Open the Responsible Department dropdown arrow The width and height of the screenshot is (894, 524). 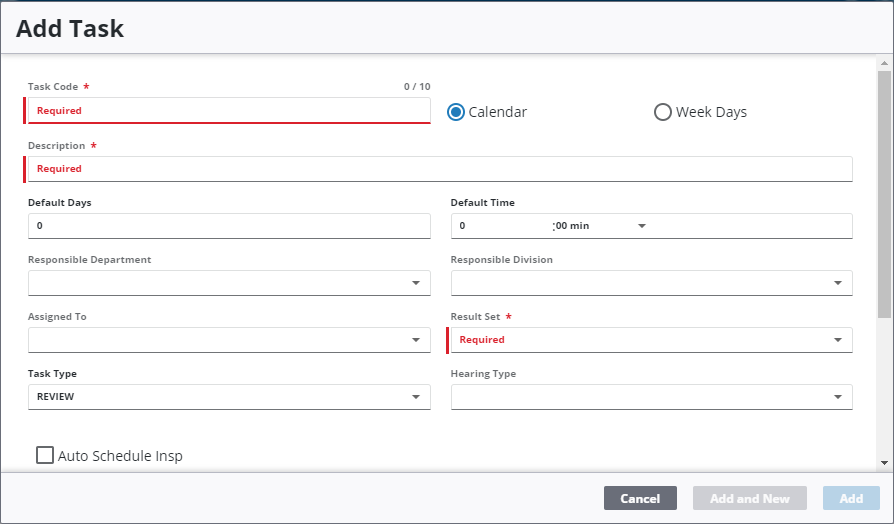point(416,283)
